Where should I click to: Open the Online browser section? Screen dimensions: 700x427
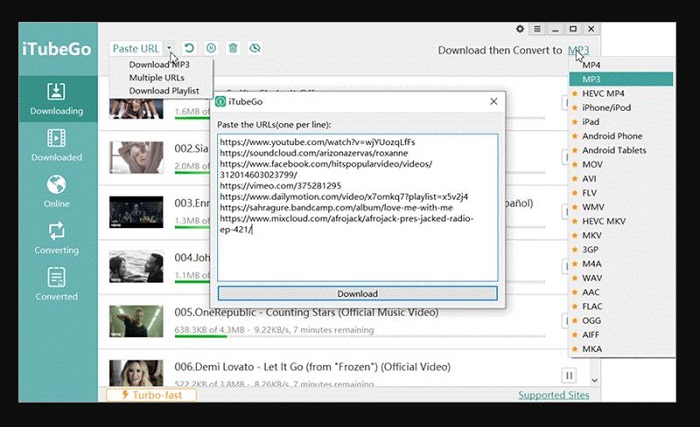[x=57, y=191]
